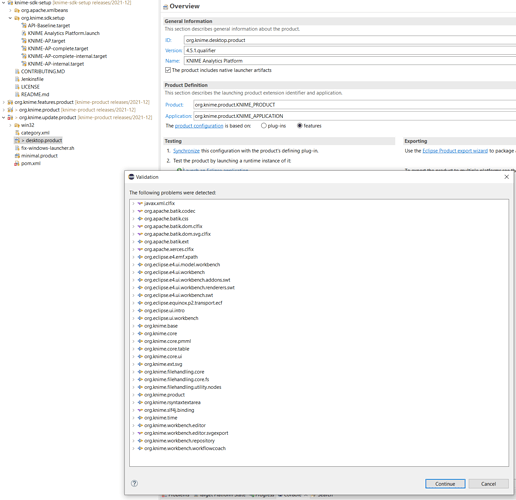Select the plug-ins radio button
Viewport: 516px width, 500px height.
(264, 126)
